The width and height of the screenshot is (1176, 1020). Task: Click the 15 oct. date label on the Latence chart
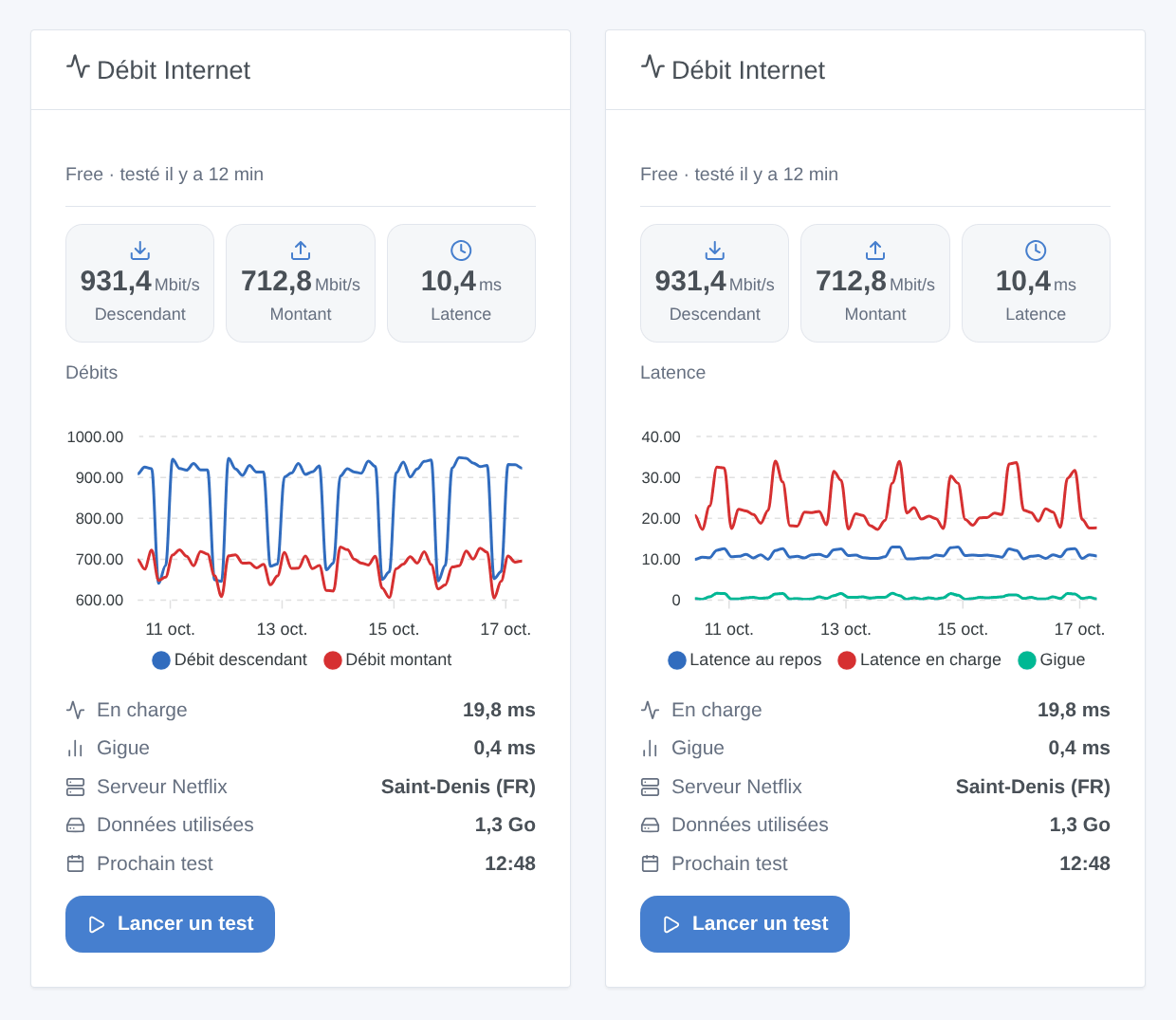click(963, 629)
